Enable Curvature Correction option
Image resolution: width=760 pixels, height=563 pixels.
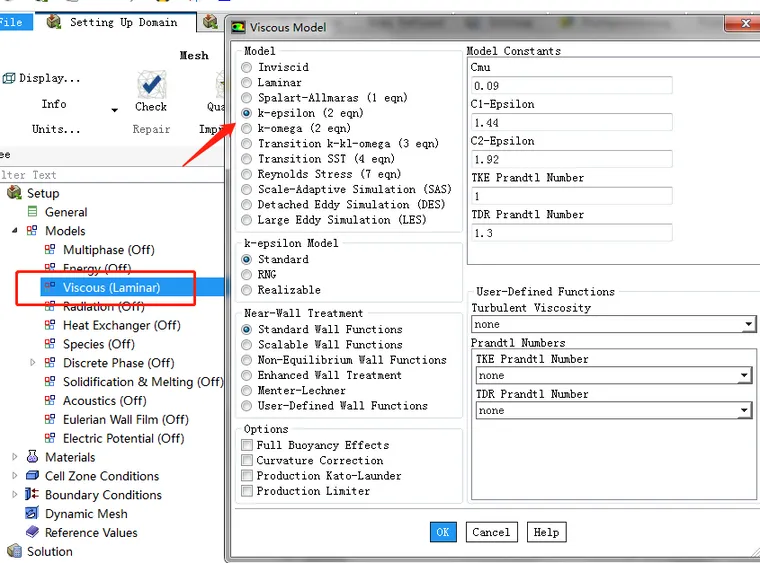[x=247, y=460]
